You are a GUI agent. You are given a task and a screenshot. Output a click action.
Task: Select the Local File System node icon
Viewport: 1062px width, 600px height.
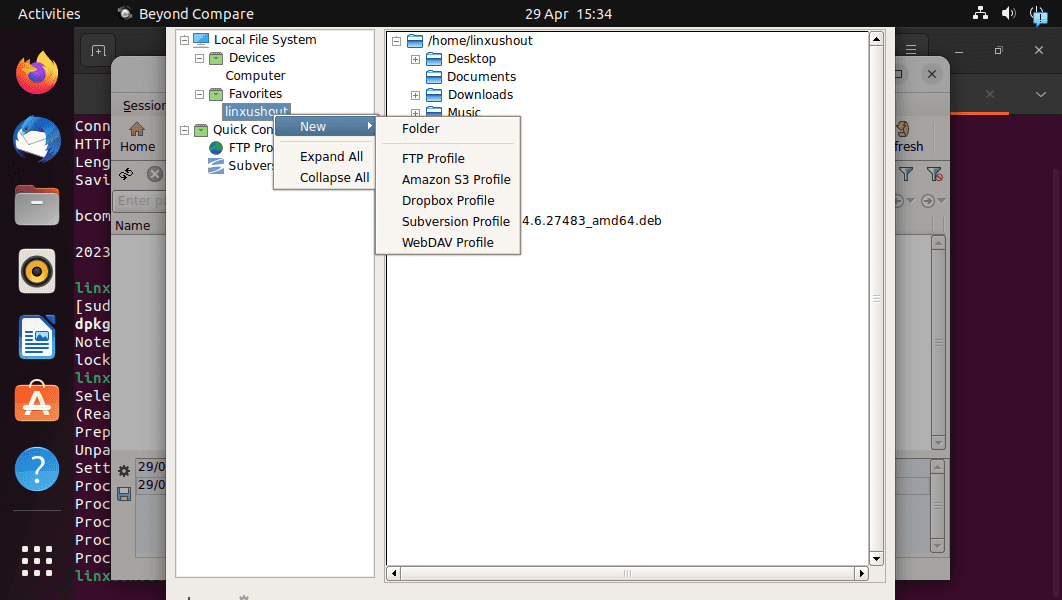[x=201, y=39]
